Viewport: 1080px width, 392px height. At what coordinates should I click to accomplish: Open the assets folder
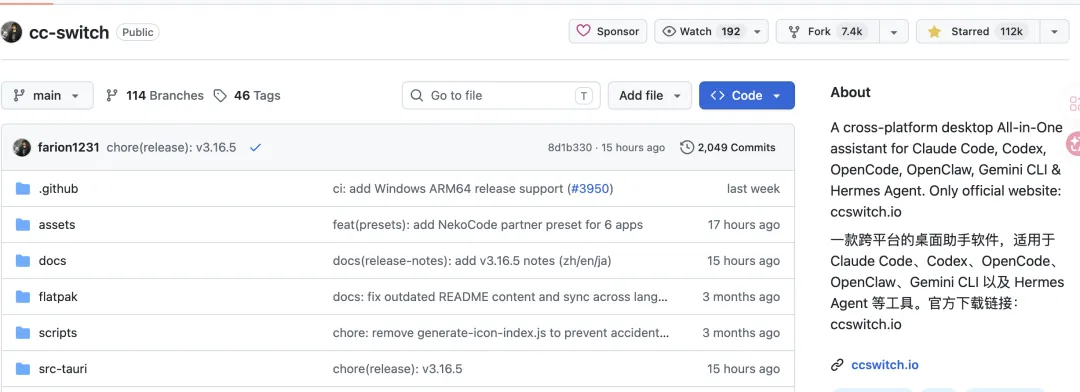pyautogui.click(x=56, y=225)
